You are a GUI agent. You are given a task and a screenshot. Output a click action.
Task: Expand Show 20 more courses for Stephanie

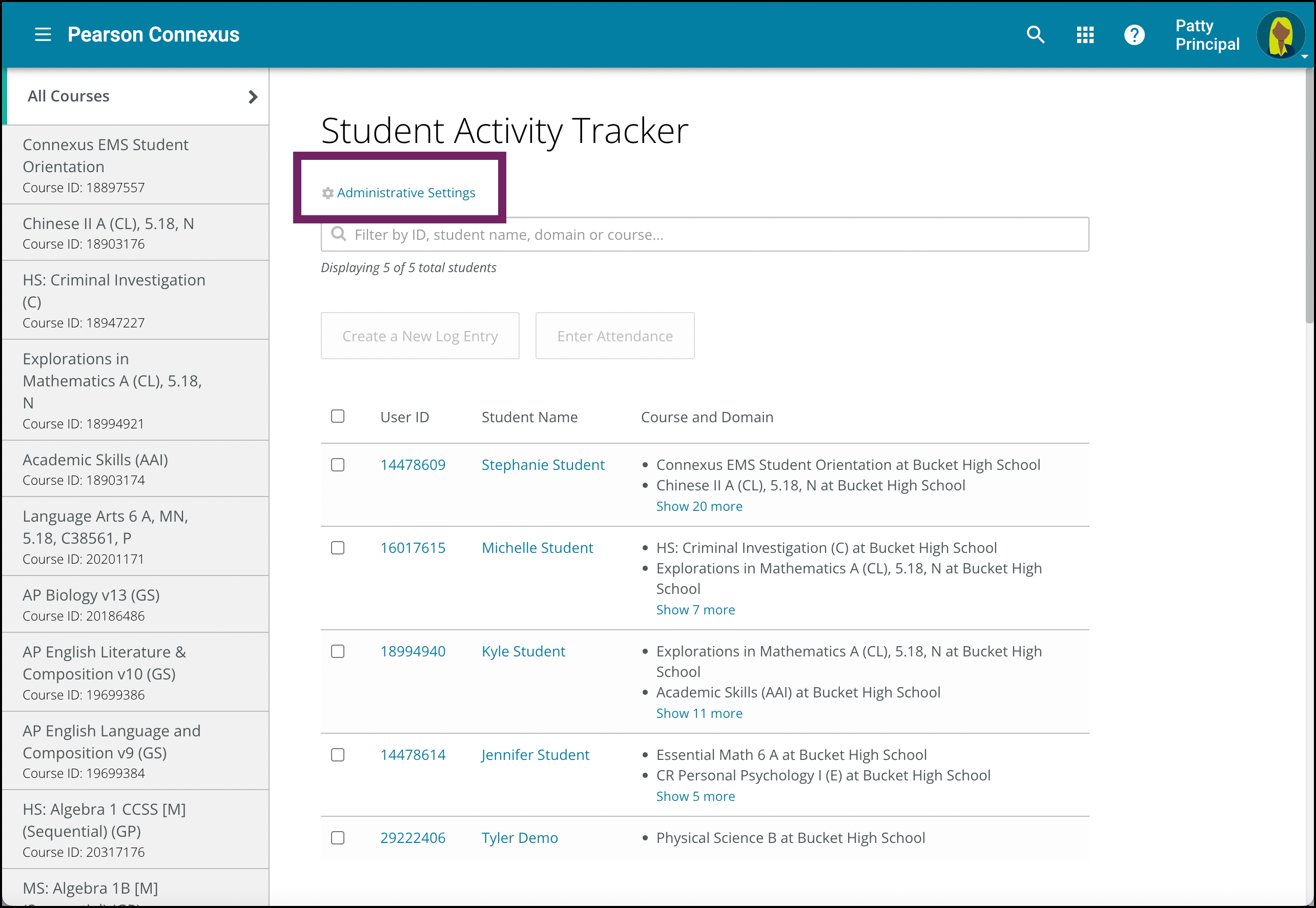[699, 506]
